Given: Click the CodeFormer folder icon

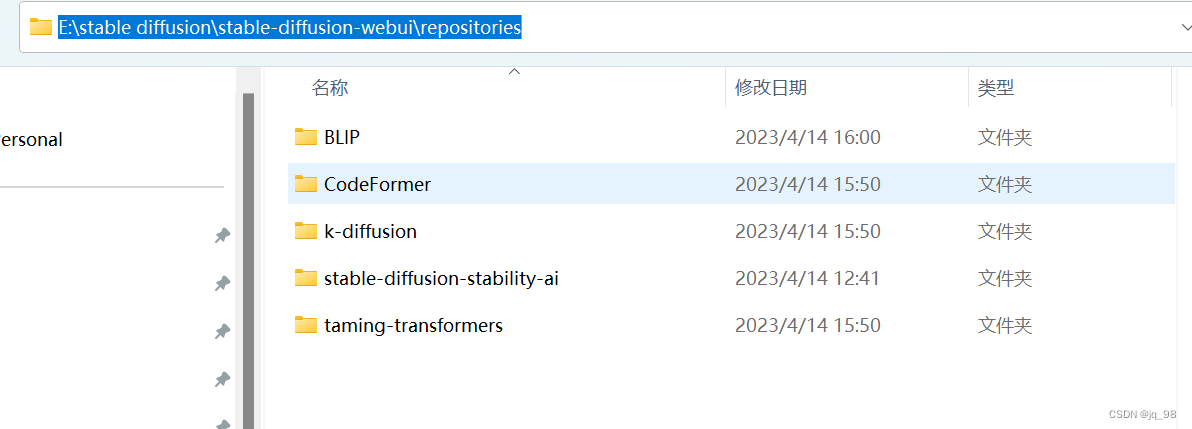Looking at the screenshot, I should click(306, 184).
